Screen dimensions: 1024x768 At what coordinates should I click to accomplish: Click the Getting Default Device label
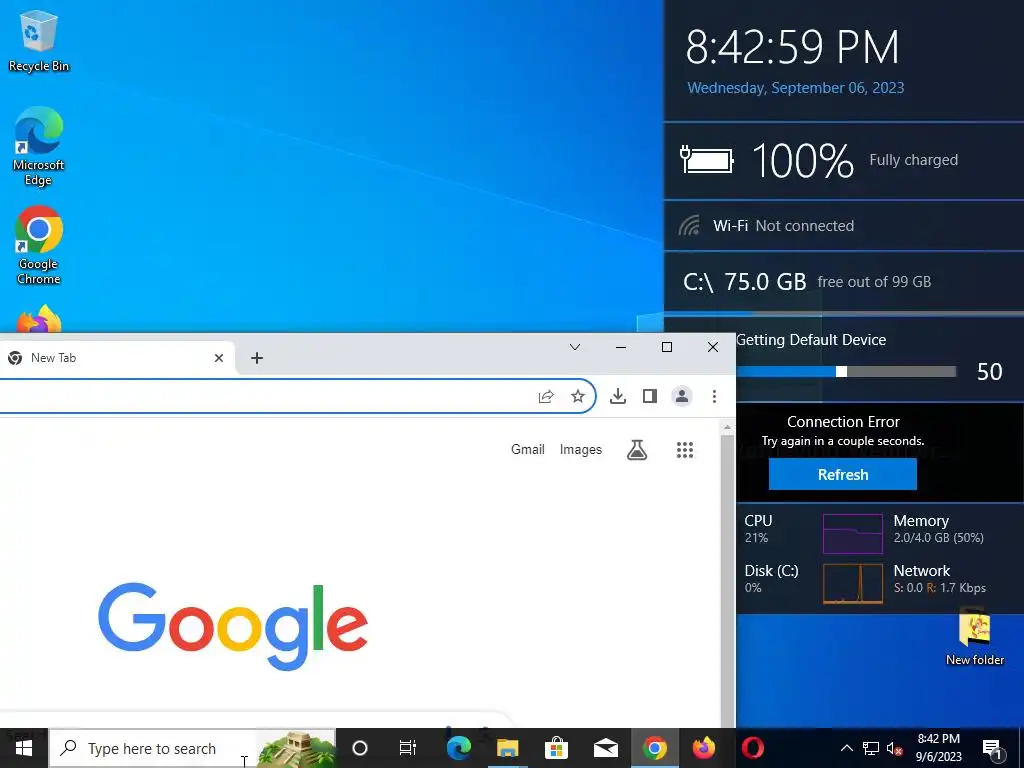tap(811, 340)
